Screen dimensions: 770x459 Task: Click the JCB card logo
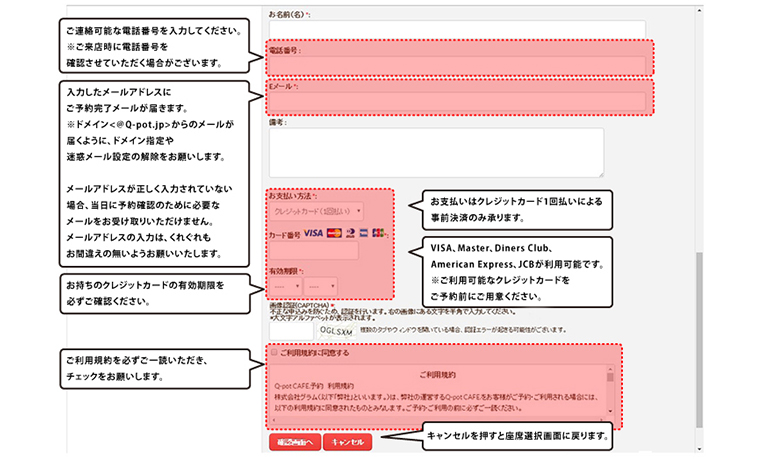click(380, 233)
